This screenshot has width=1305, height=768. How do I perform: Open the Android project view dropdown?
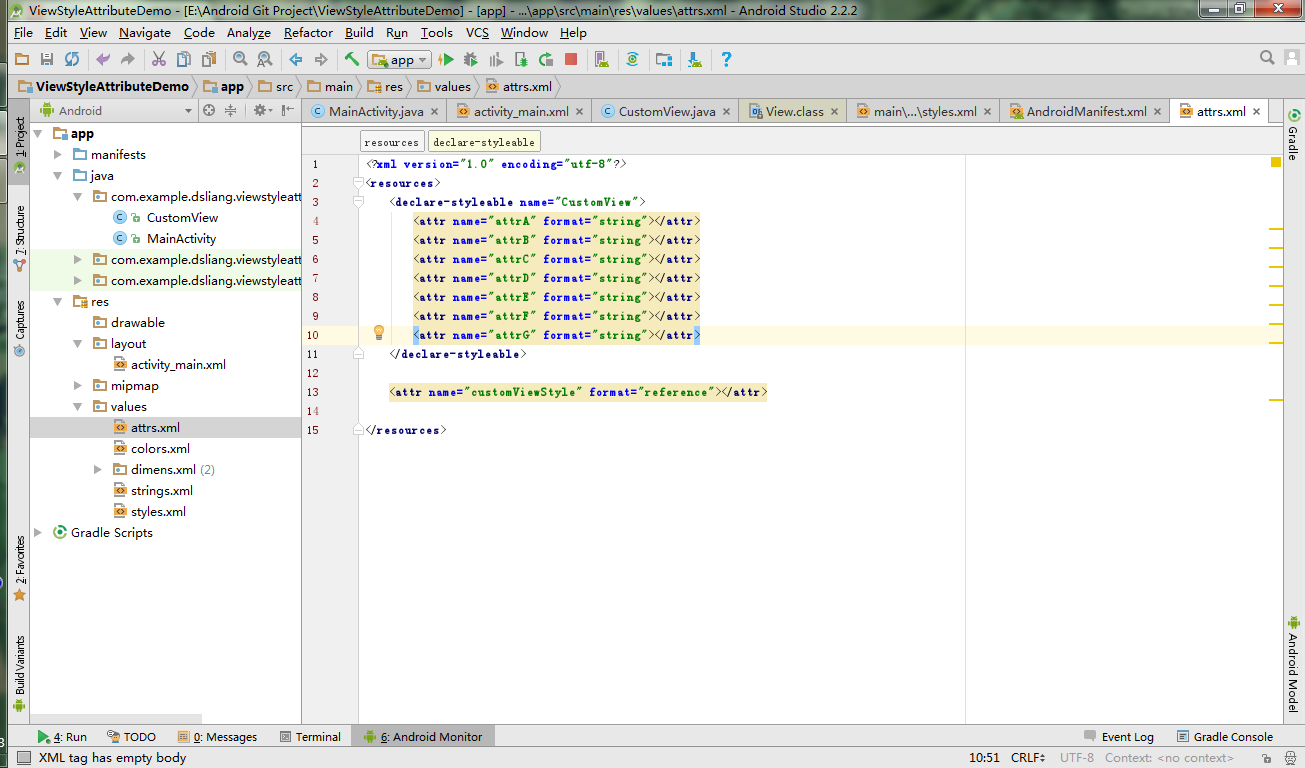pyautogui.click(x=116, y=111)
